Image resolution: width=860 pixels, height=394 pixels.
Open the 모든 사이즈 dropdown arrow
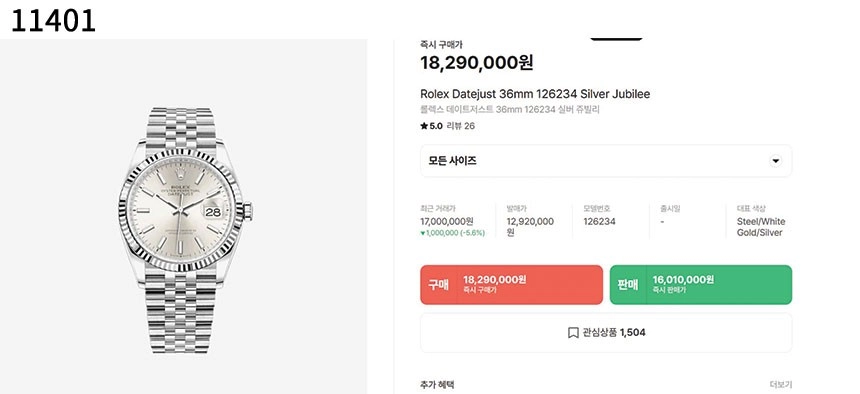[775, 161]
